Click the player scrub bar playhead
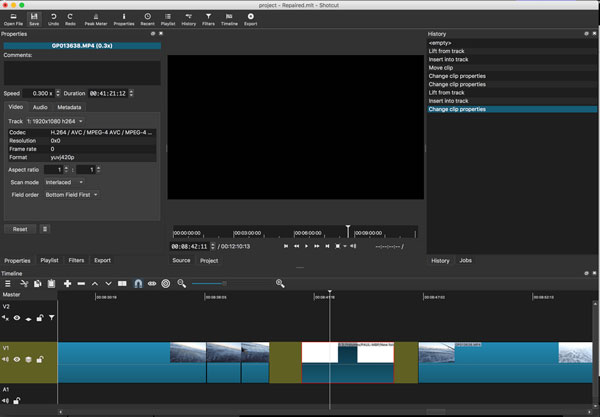The height and width of the screenshot is (417, 600). coord(348,231)
